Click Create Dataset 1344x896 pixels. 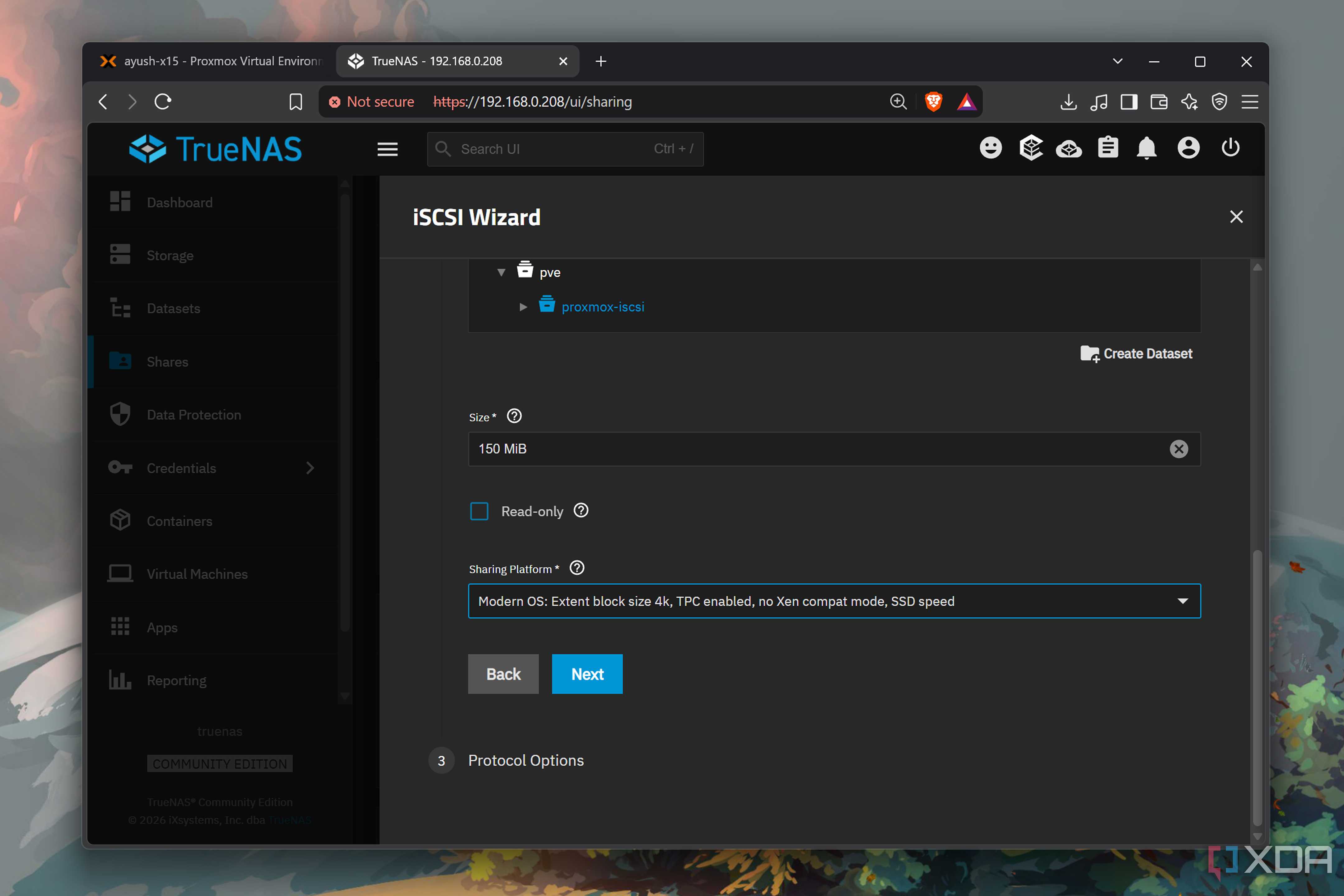[1136, 354]
